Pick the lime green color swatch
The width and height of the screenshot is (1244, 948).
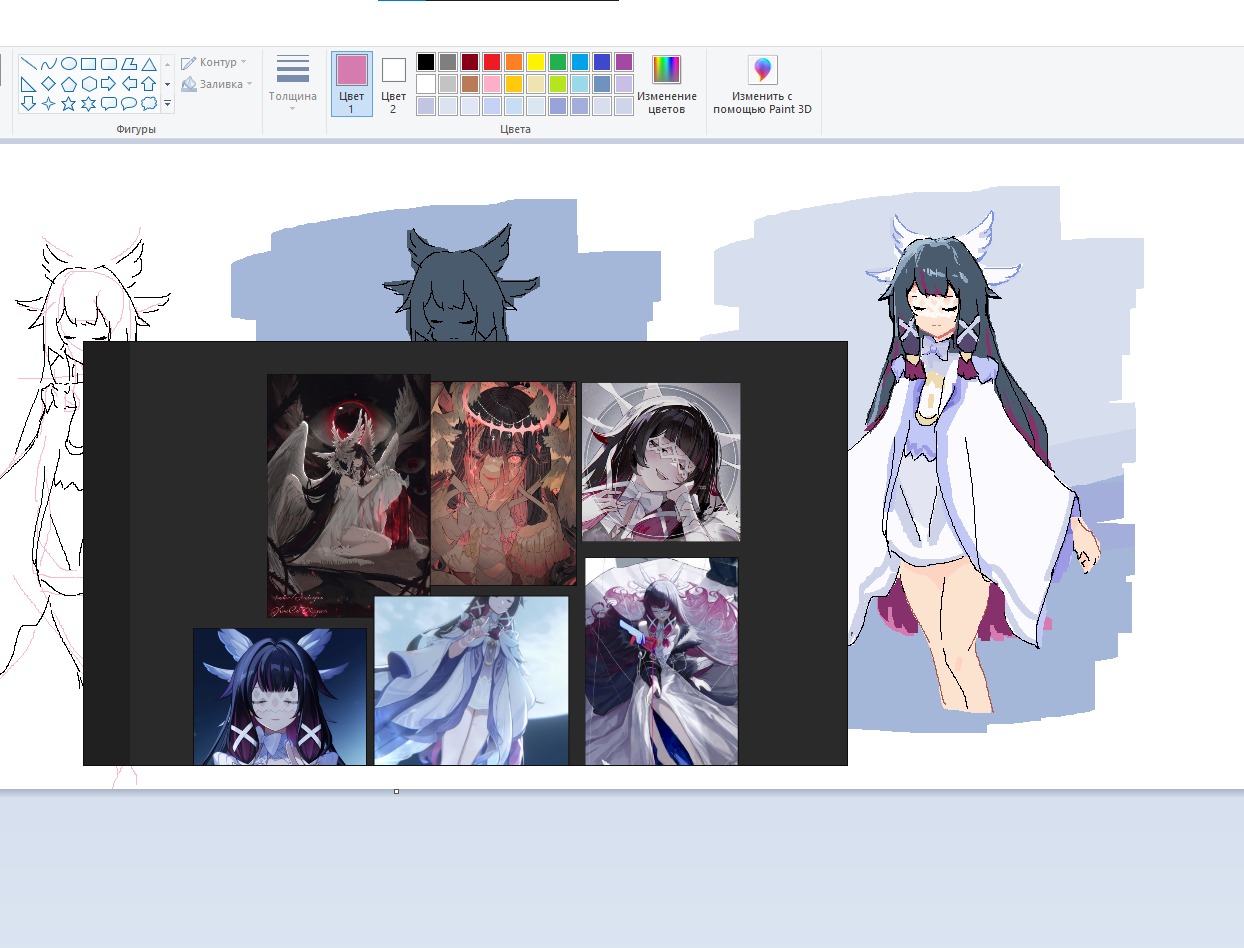tap(558, 84)
